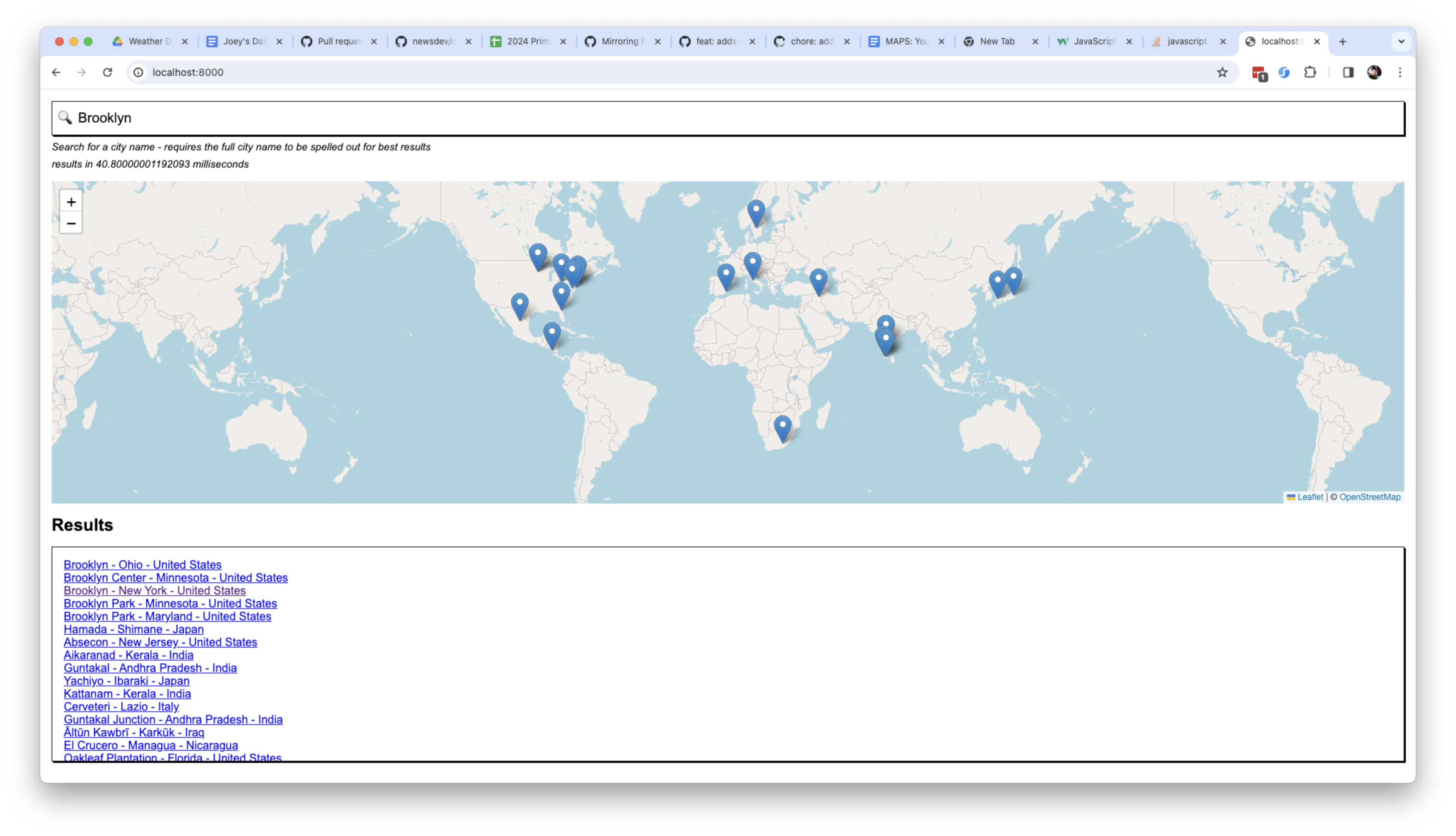Screen dimensions: 1456x836
Task: Toggle the Chrome side panel
Action: coord(1347,72)
